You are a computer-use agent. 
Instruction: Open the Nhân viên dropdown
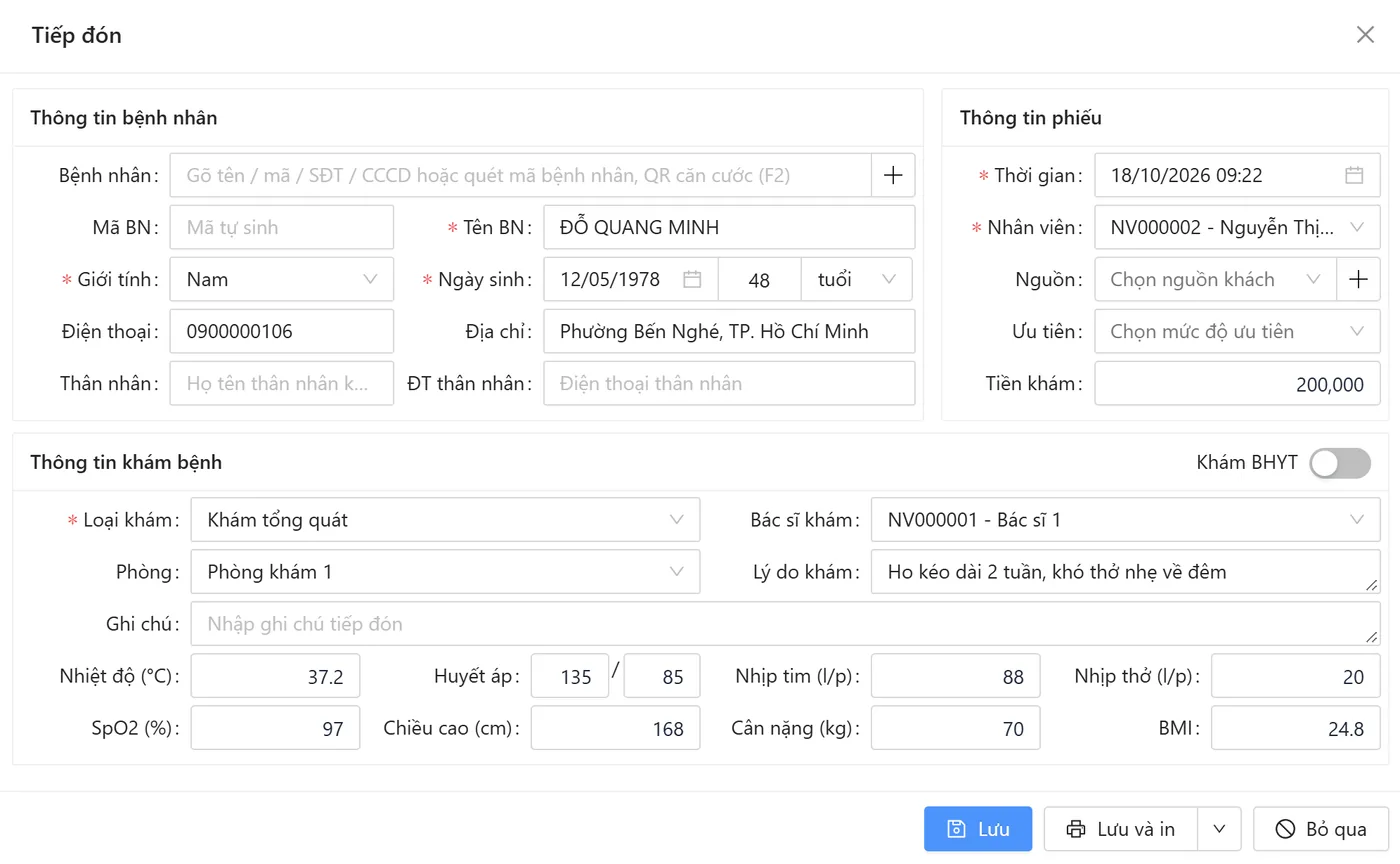(1237, 227)
